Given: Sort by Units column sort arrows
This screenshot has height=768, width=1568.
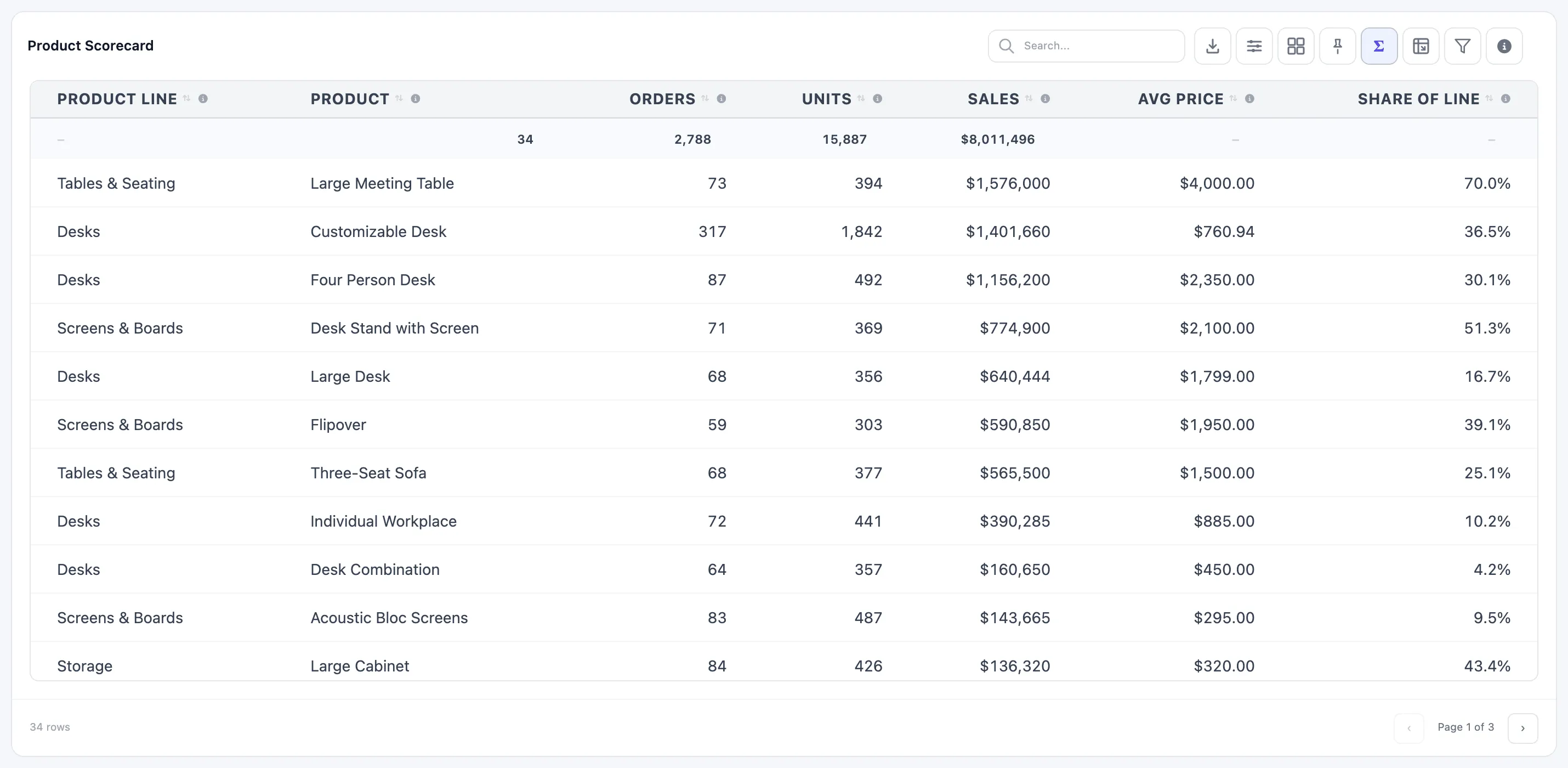Looking at the screenshot, I should (861, 99).
